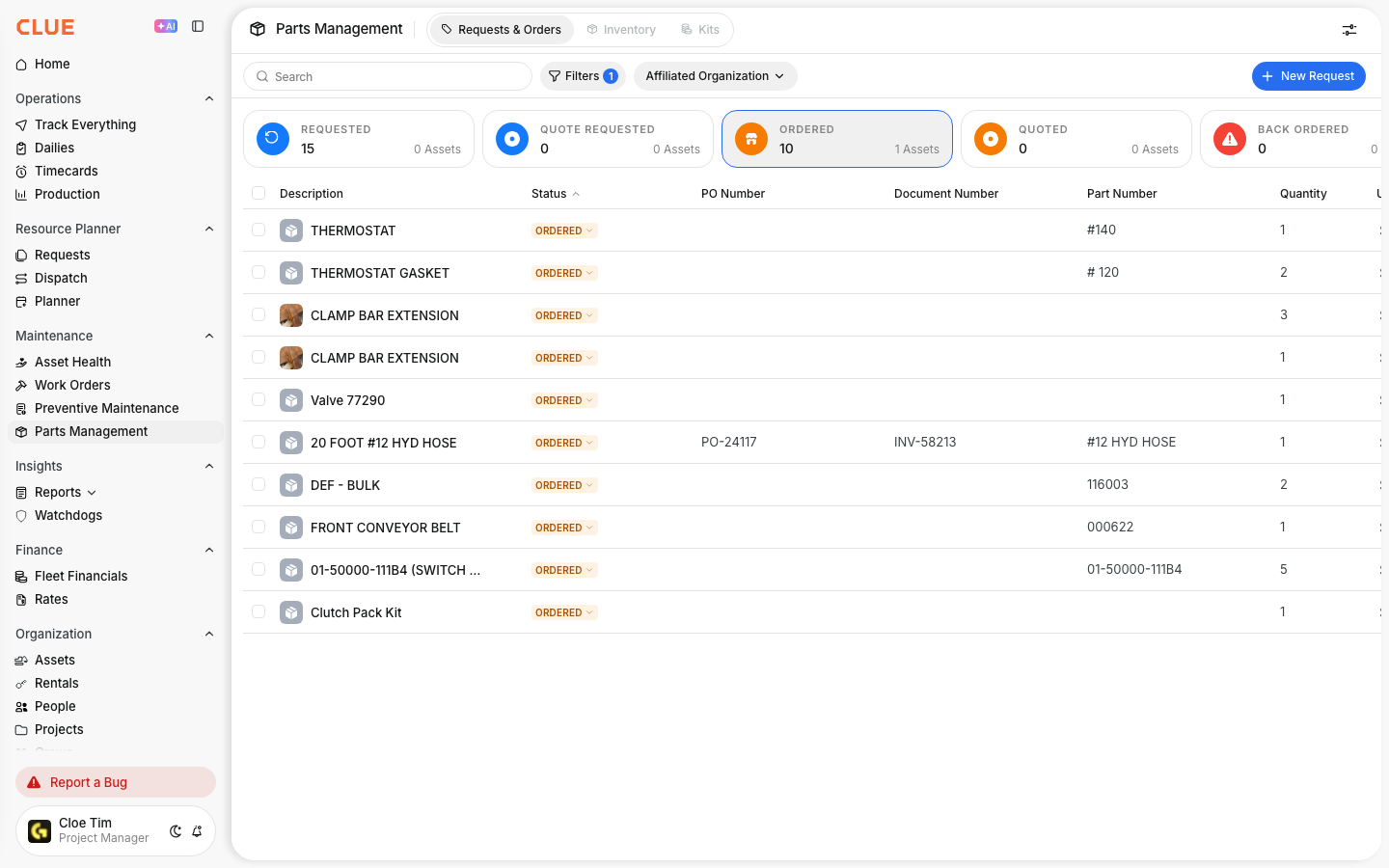Check the THERMOSTAT row checkbox
Screen dimensions: 1389x868
coord(259,230)
